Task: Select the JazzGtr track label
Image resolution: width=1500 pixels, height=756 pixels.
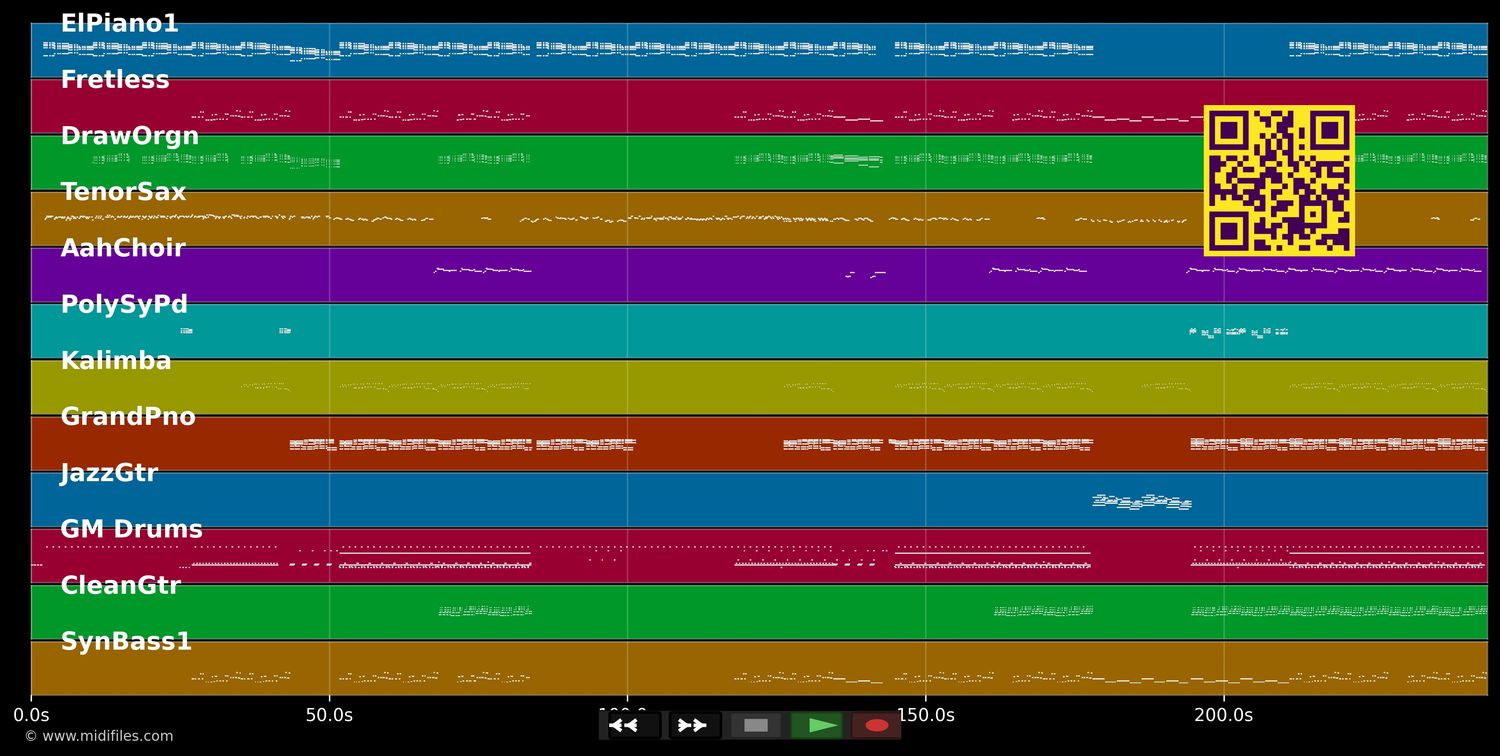Action: [x=109, y=473]
